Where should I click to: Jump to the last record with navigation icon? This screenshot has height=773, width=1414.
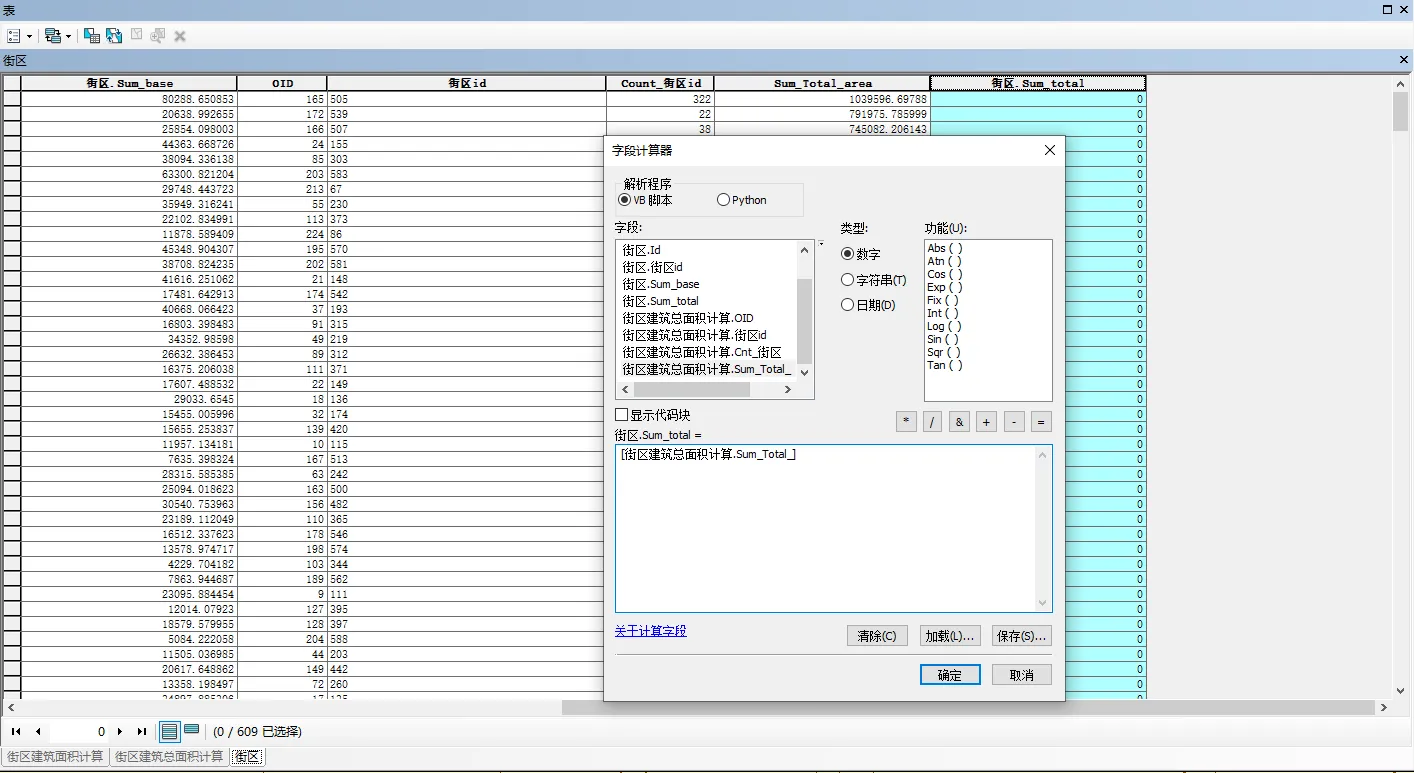coord(142,731)
